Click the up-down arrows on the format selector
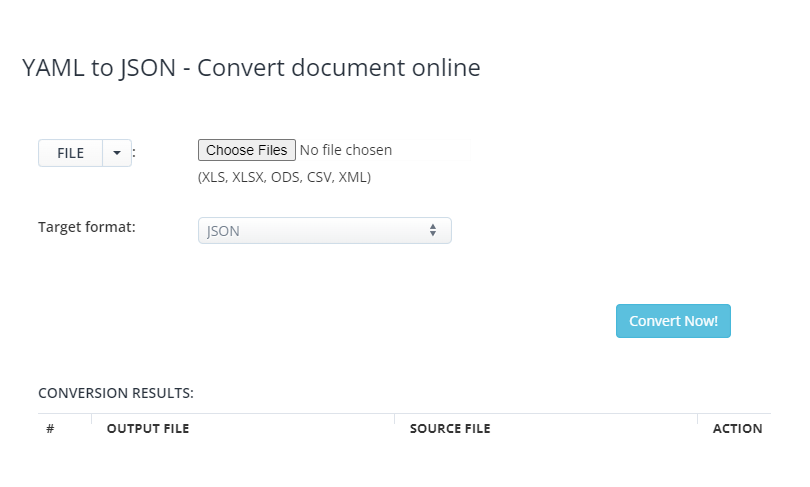Image resolution: width=810 pixels, height=487 pixels. click(x=433, y=231)
